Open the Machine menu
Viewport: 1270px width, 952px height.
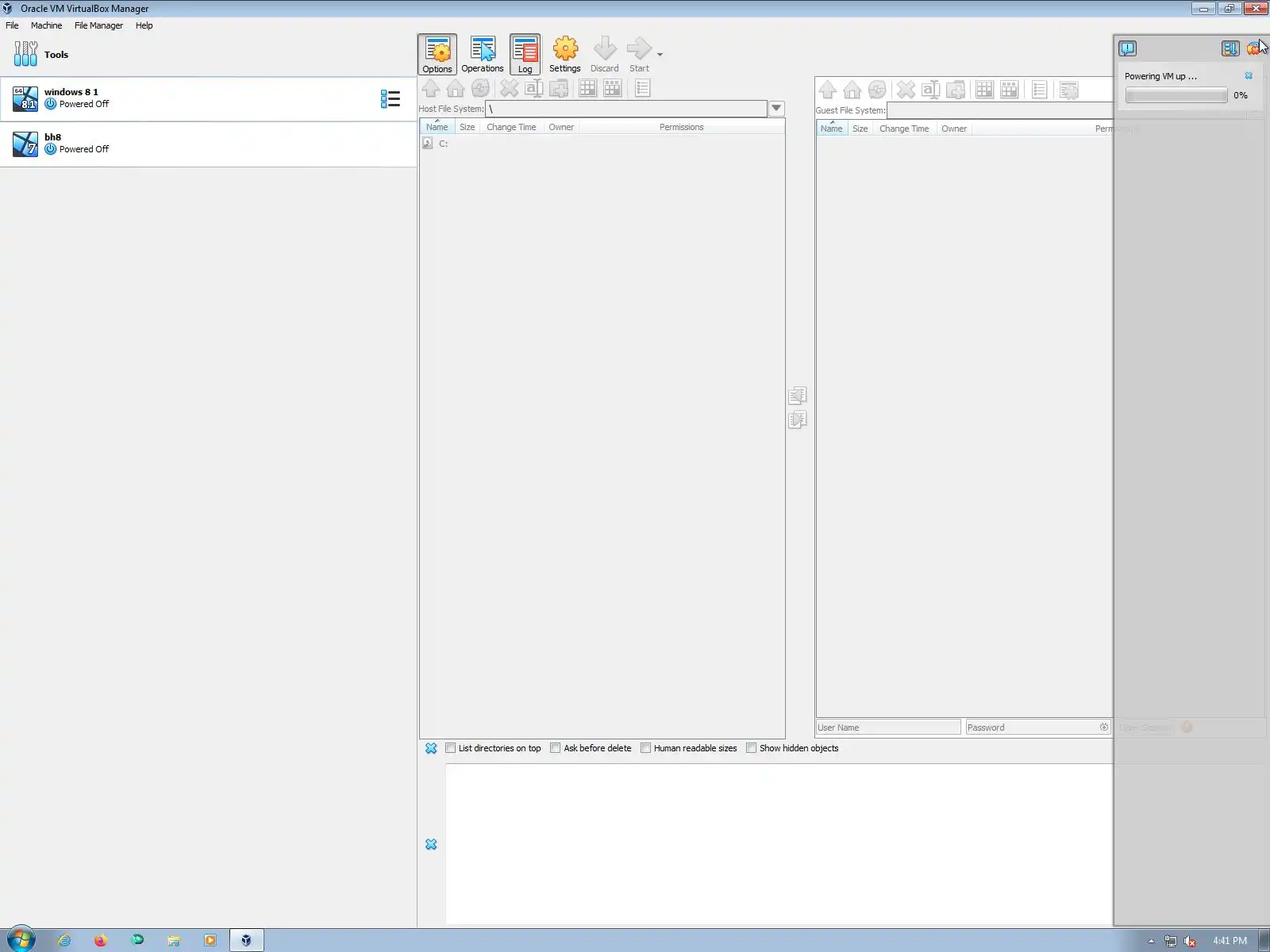[46, 25]
